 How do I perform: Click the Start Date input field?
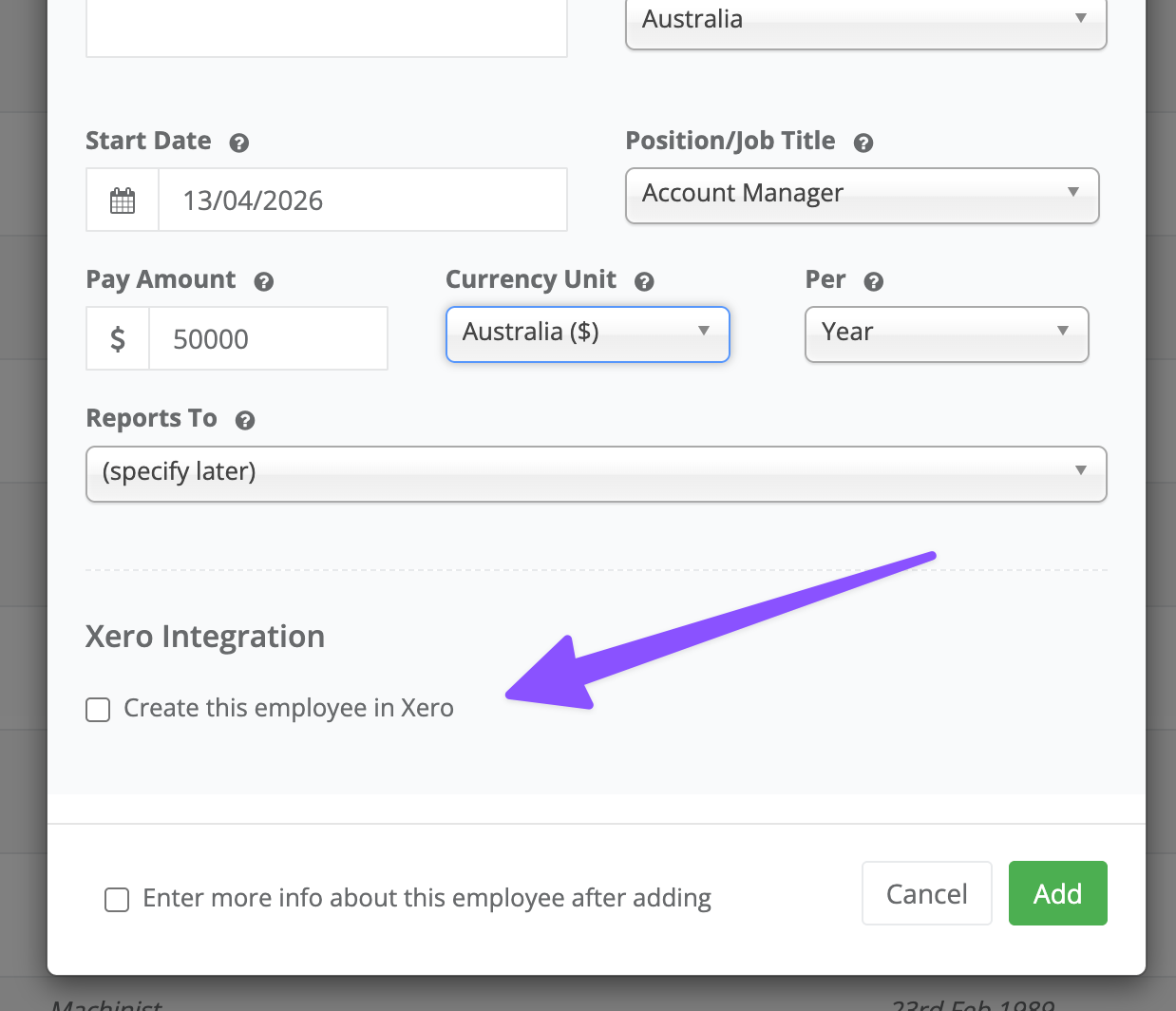(x=362, y=200)
